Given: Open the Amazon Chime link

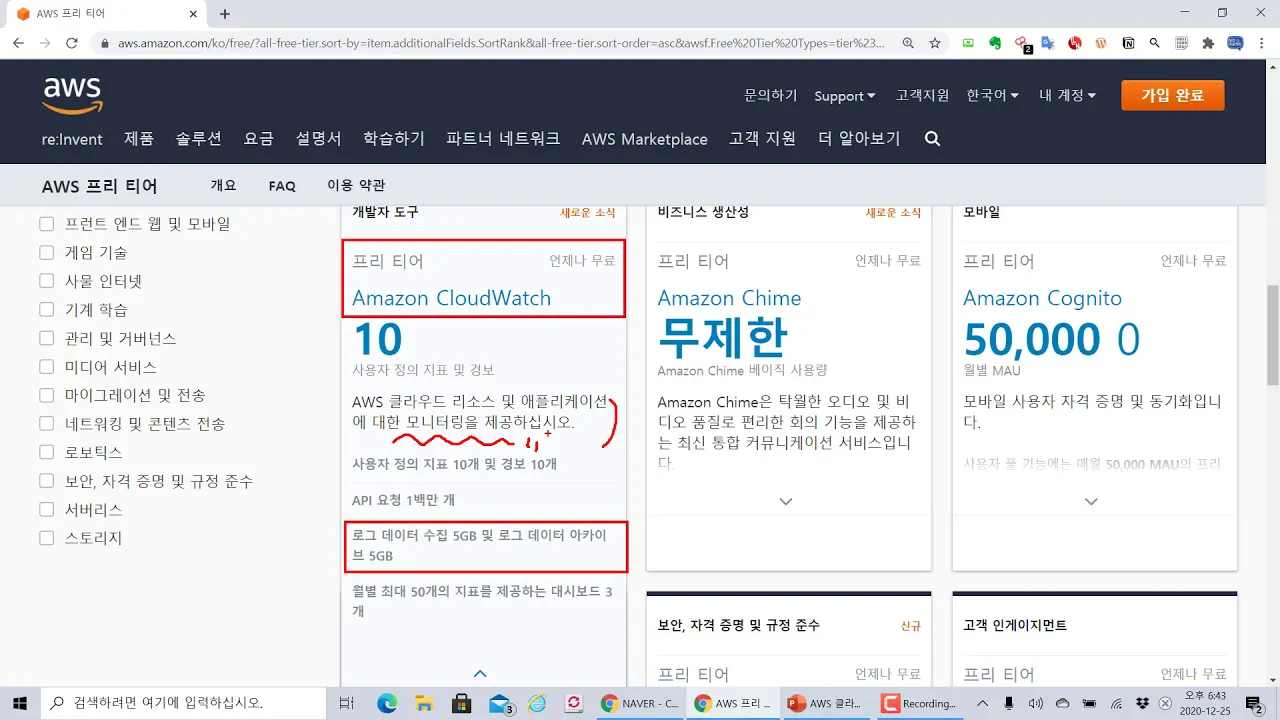Looking at the screenshot, I should click(730, 298).
